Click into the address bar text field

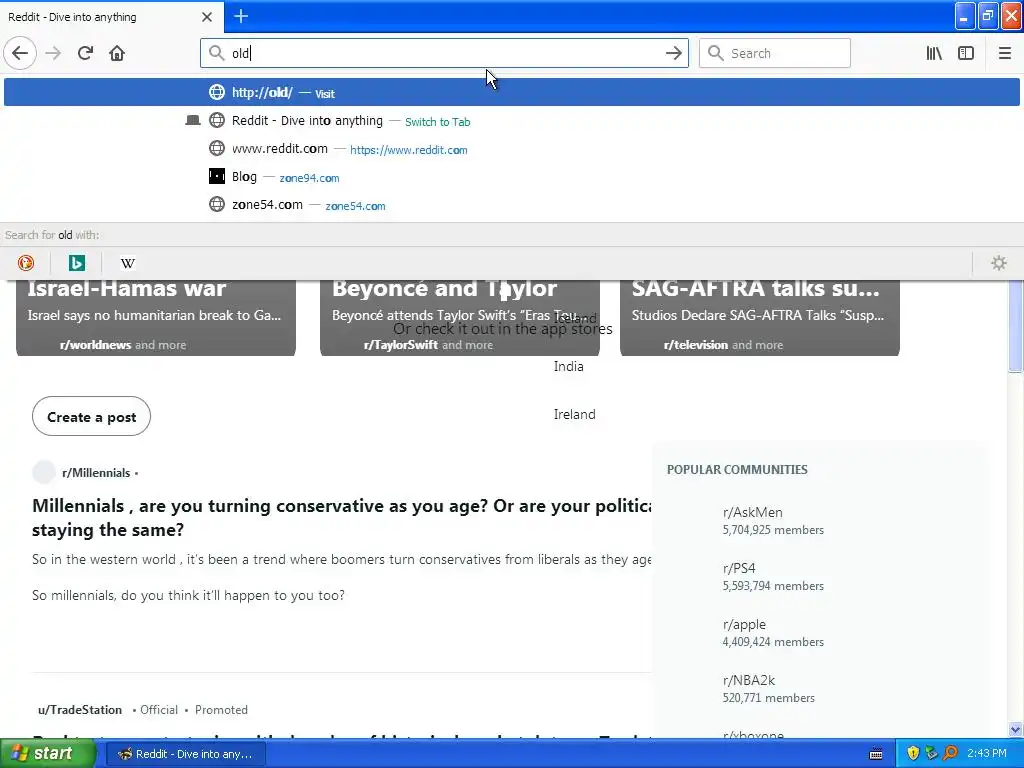[444, 53]
